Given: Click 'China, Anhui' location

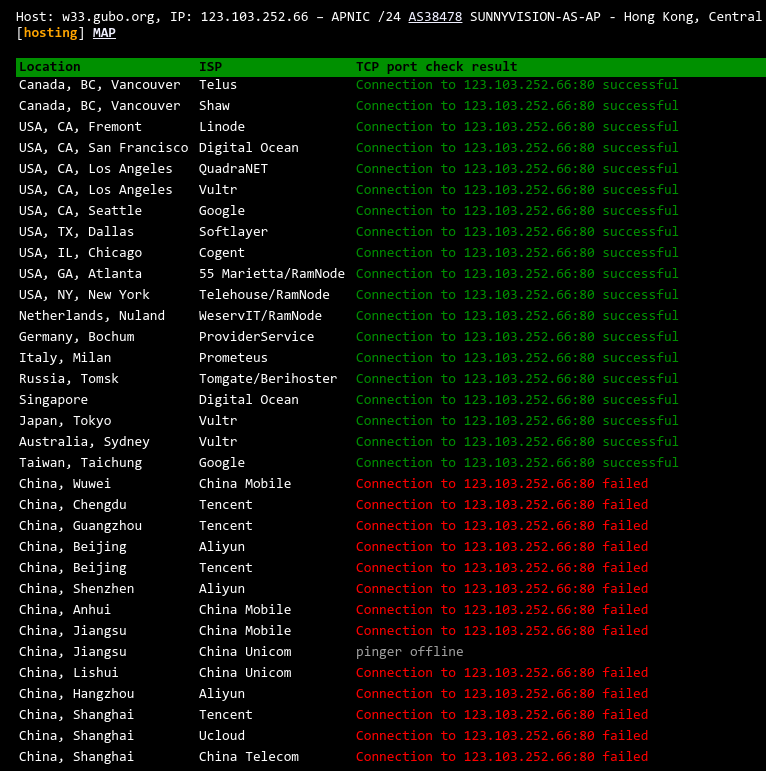Looking at the screenshot, I should [x=65, y=610].
